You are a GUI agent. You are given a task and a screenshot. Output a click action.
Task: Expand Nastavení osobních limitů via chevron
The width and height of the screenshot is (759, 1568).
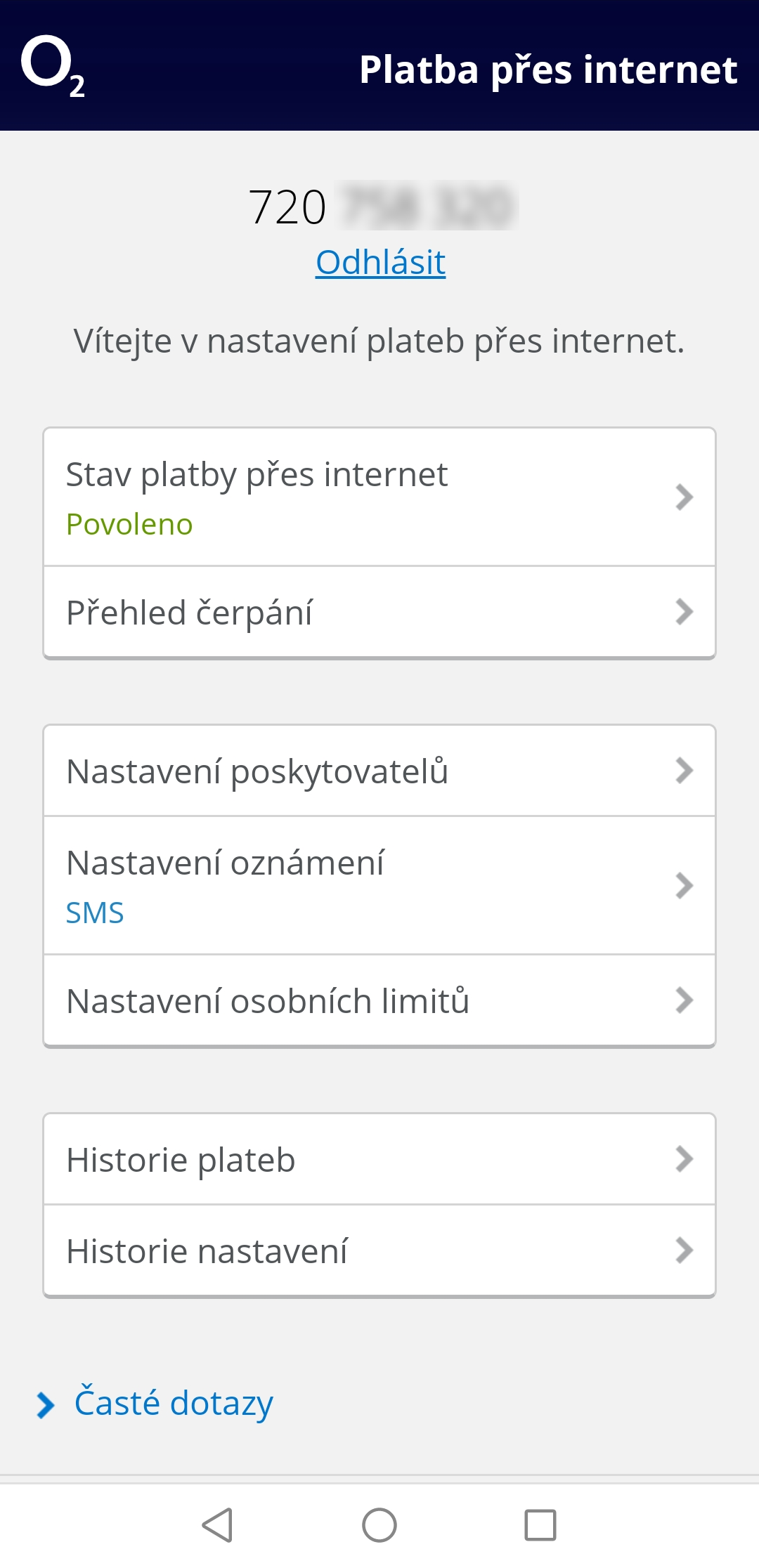point(684,1000)
